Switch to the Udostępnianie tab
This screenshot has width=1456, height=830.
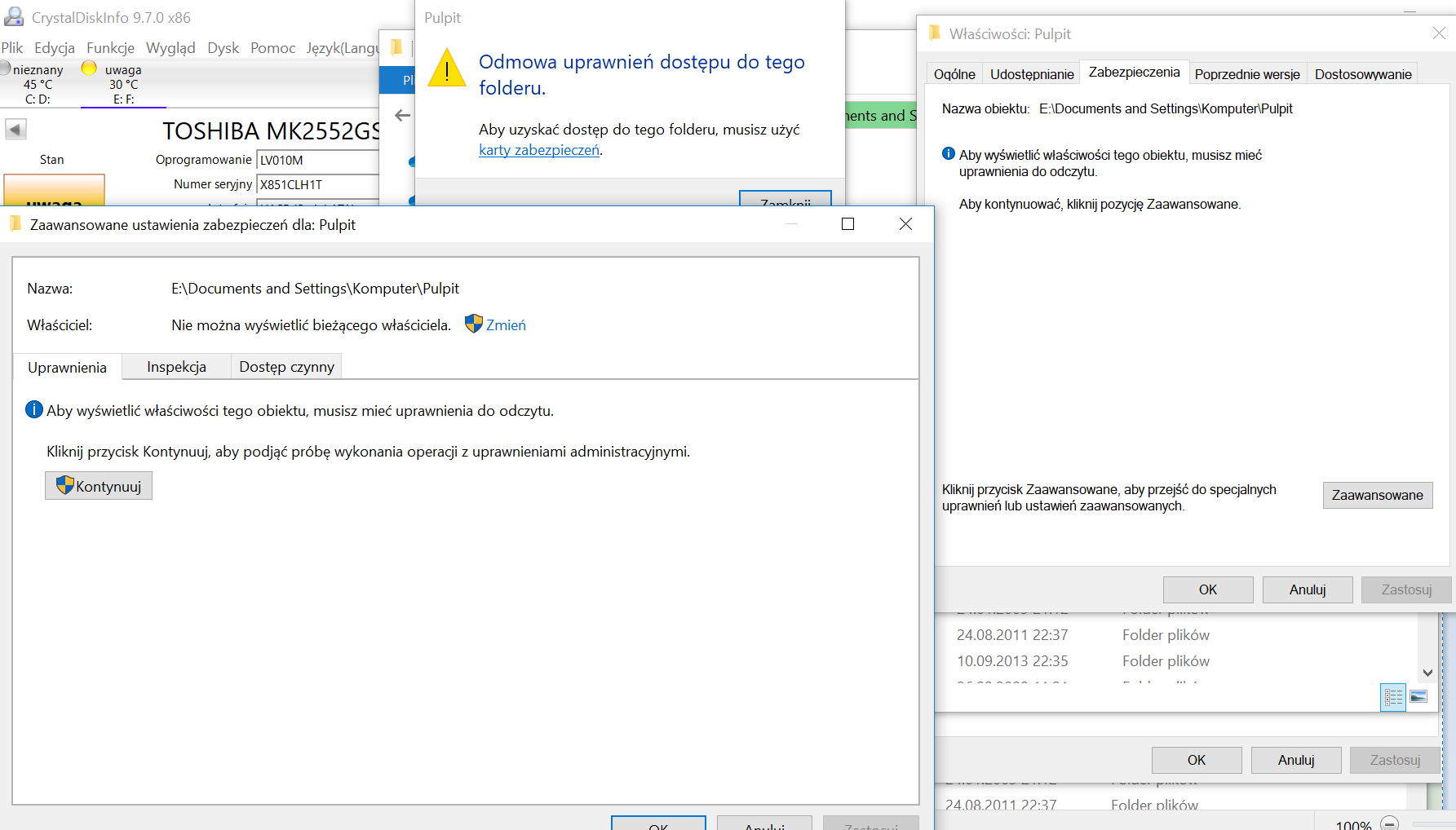pos(1032,74)
